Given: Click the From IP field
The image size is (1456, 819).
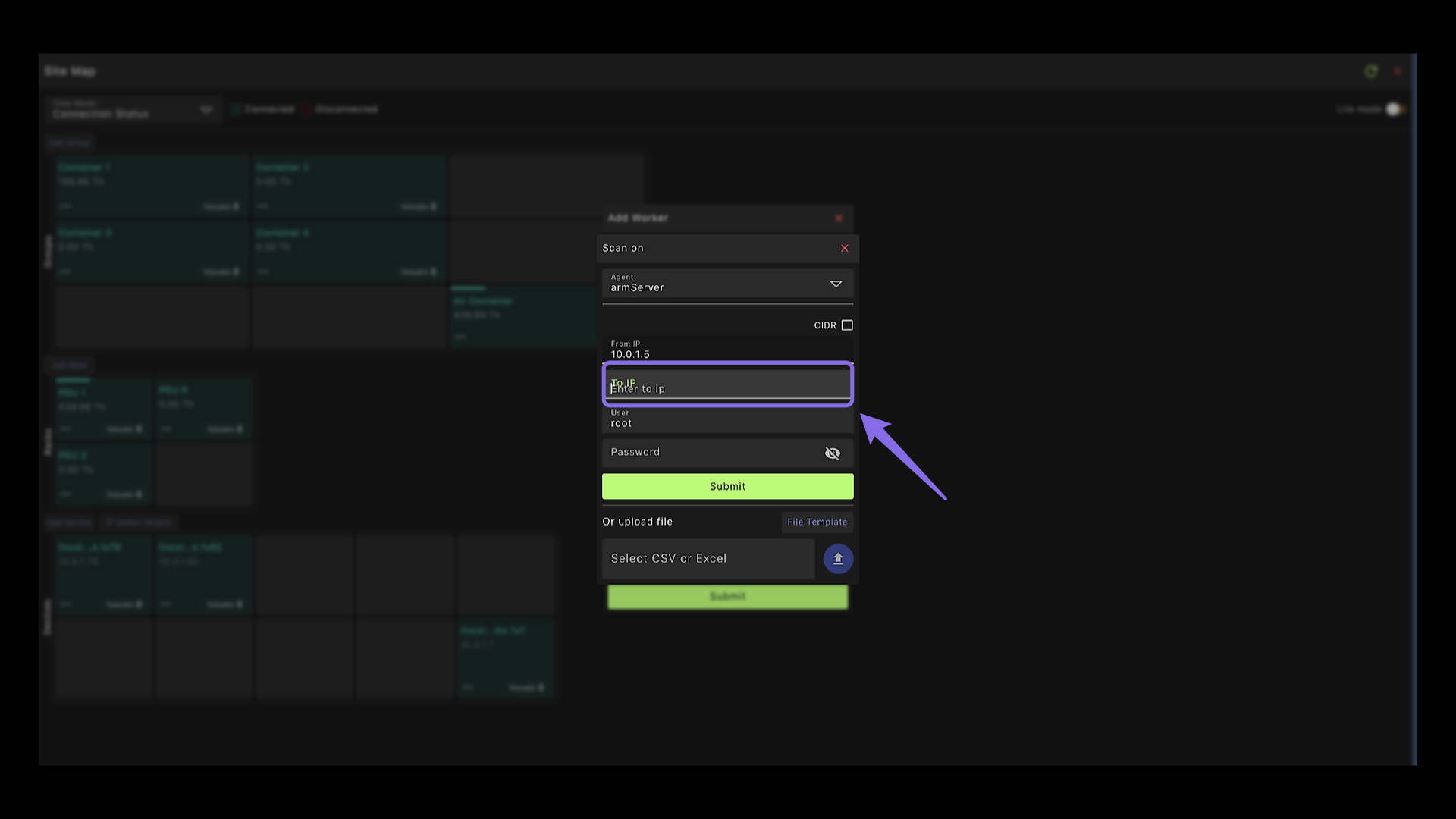Looking at the screenshot, I should click(x=727, y=350).
